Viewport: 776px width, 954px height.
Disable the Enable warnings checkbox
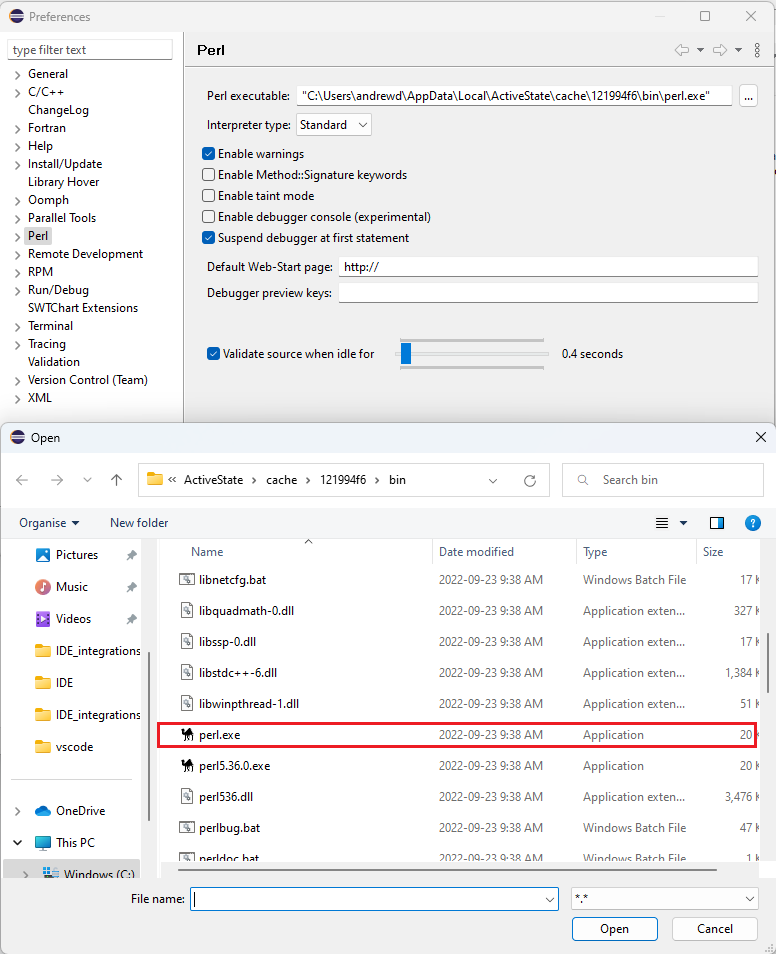point(209,154)
